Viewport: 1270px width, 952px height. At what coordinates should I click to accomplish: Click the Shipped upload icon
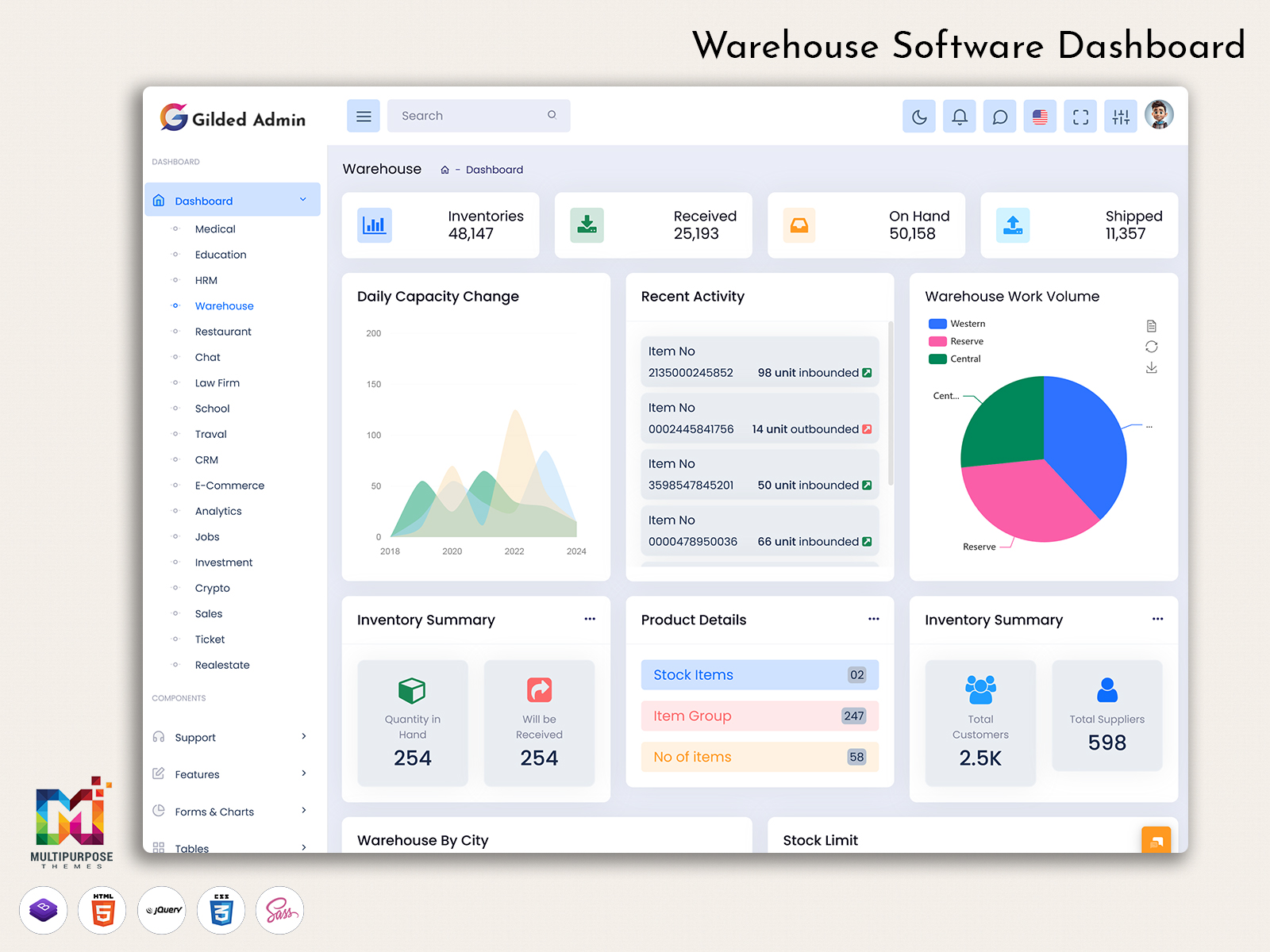1013,225
